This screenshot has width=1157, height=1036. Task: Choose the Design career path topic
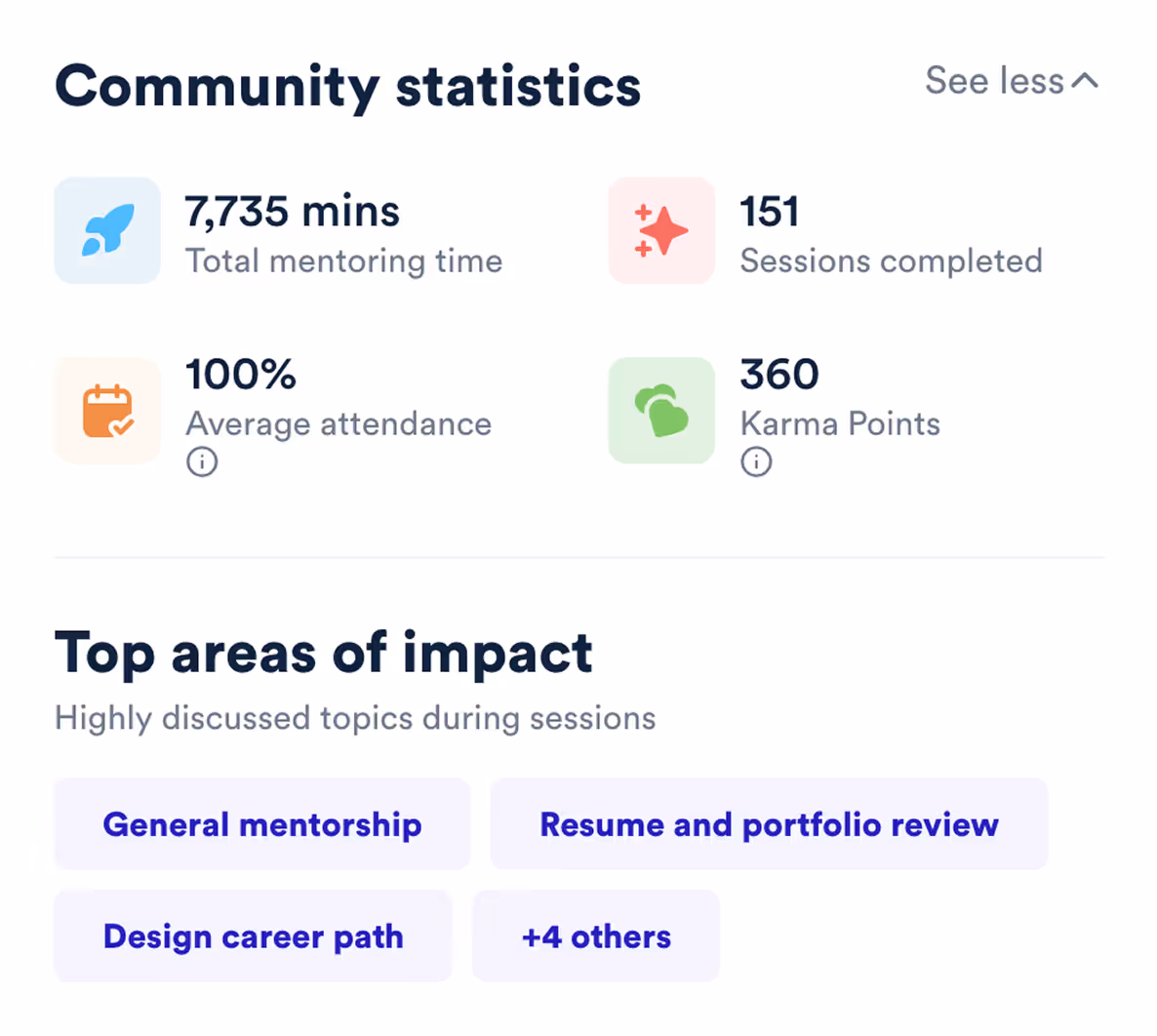point(253,936)
